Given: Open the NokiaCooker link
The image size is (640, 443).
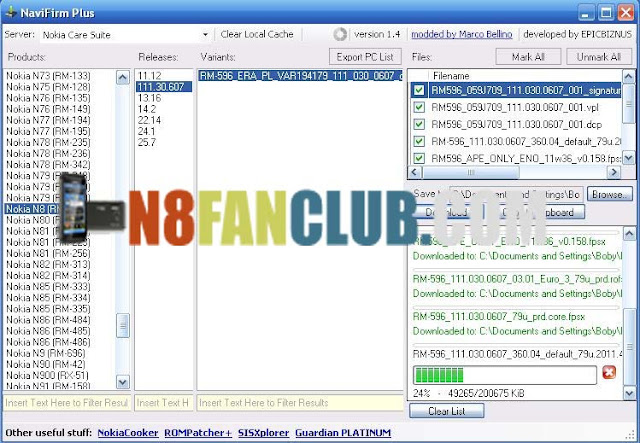Looking at the screenshot, I should coord(128,433).
